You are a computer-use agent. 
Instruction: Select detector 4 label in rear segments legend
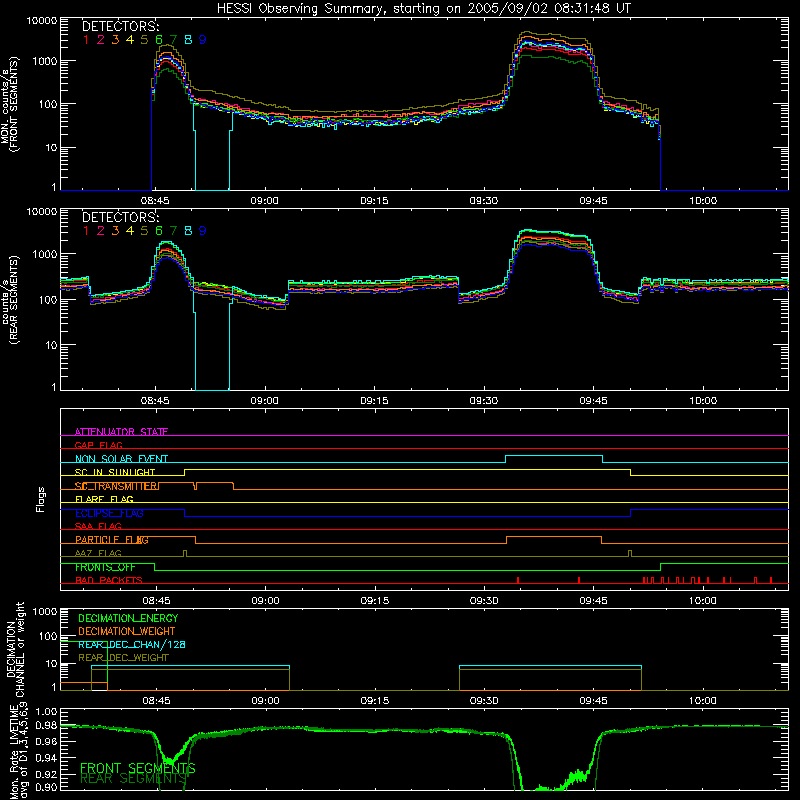130,231
